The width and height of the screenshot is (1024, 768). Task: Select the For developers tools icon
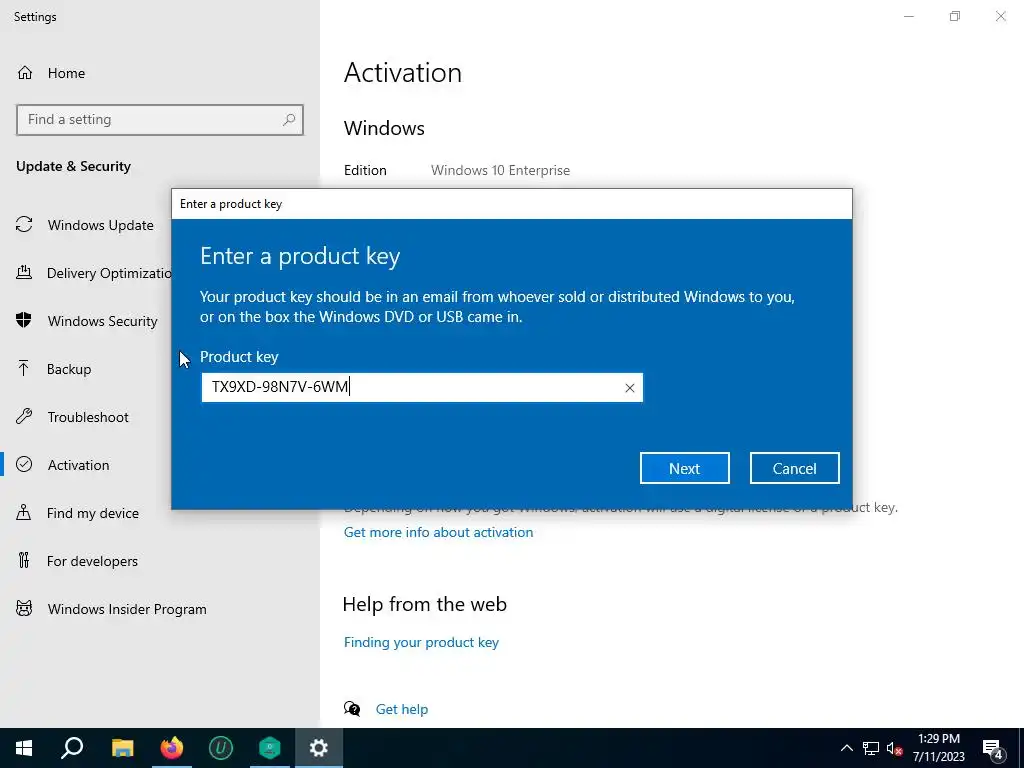tap(24, 560)
